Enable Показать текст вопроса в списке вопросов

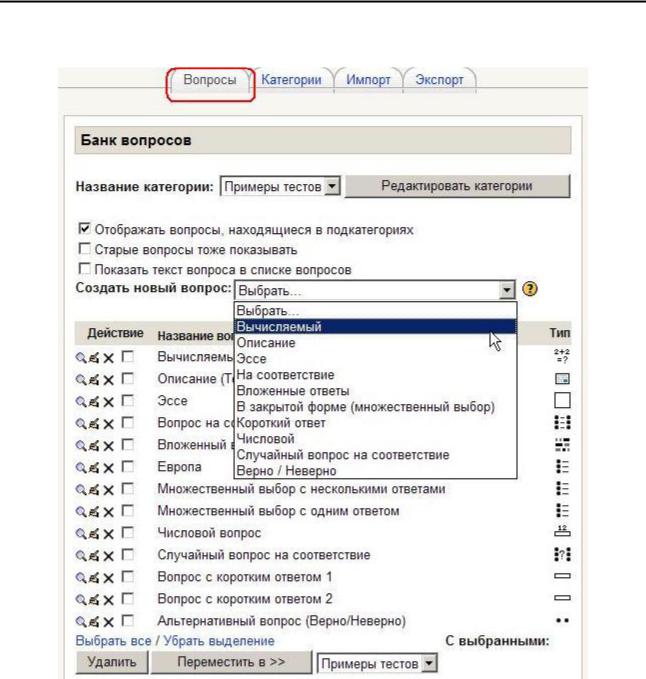[84, 268]
